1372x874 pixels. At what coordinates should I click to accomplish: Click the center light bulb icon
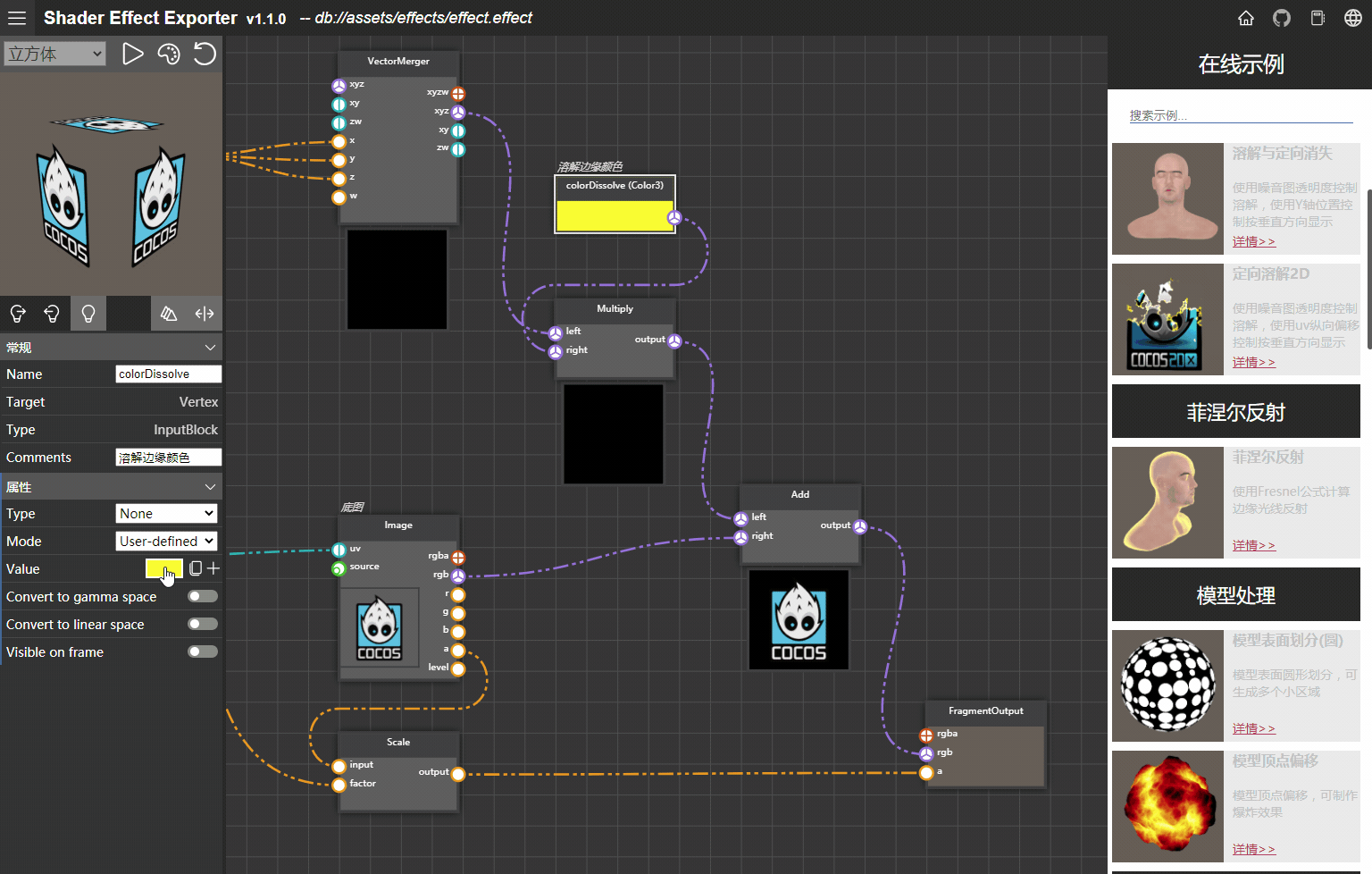88,314
